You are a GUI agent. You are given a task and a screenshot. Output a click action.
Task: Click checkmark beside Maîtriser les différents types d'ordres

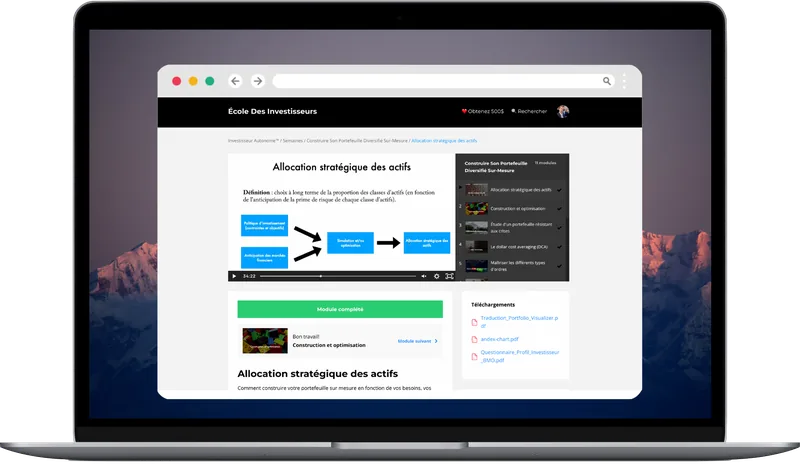559,266
